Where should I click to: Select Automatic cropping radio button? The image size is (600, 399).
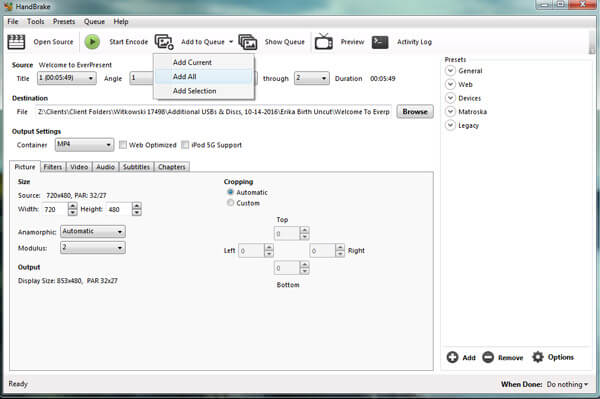[230, 192]
